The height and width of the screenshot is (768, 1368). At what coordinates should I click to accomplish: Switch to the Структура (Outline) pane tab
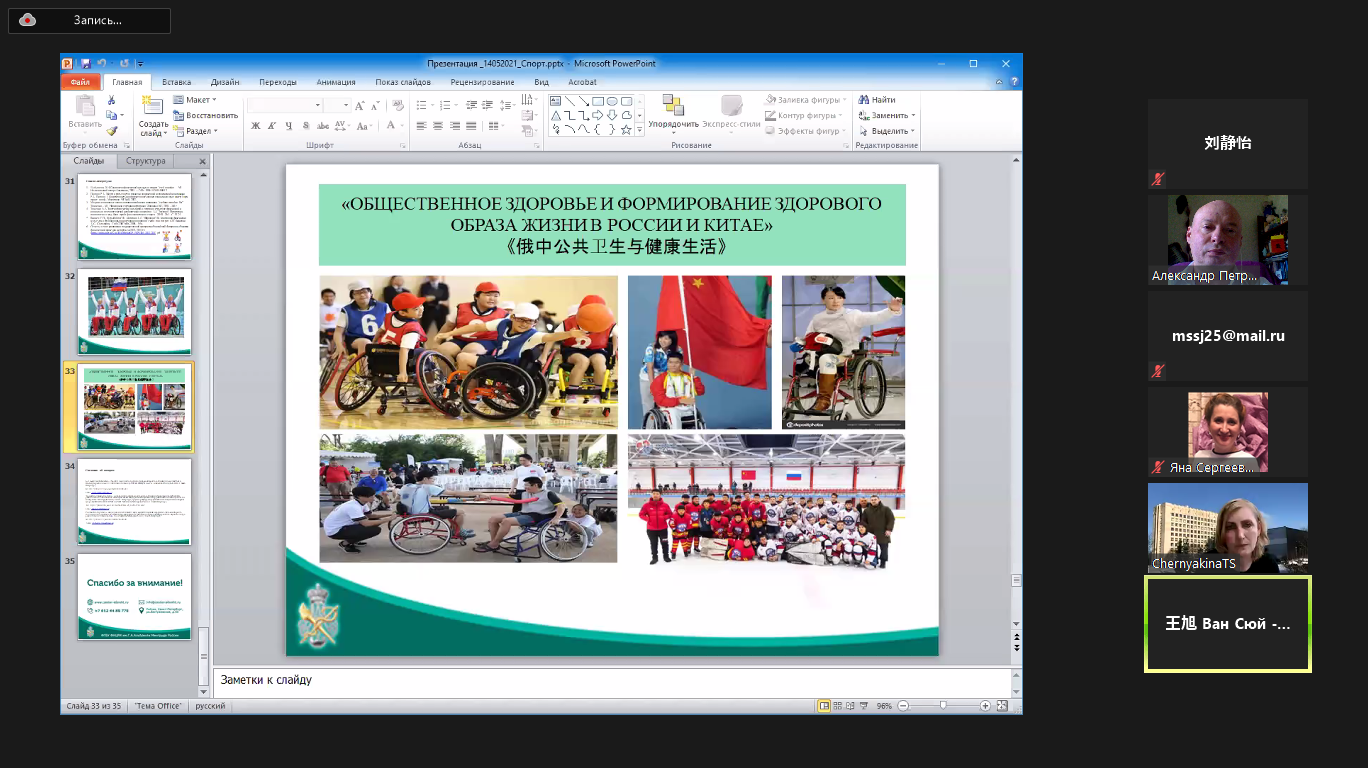(x=146, y=161)
